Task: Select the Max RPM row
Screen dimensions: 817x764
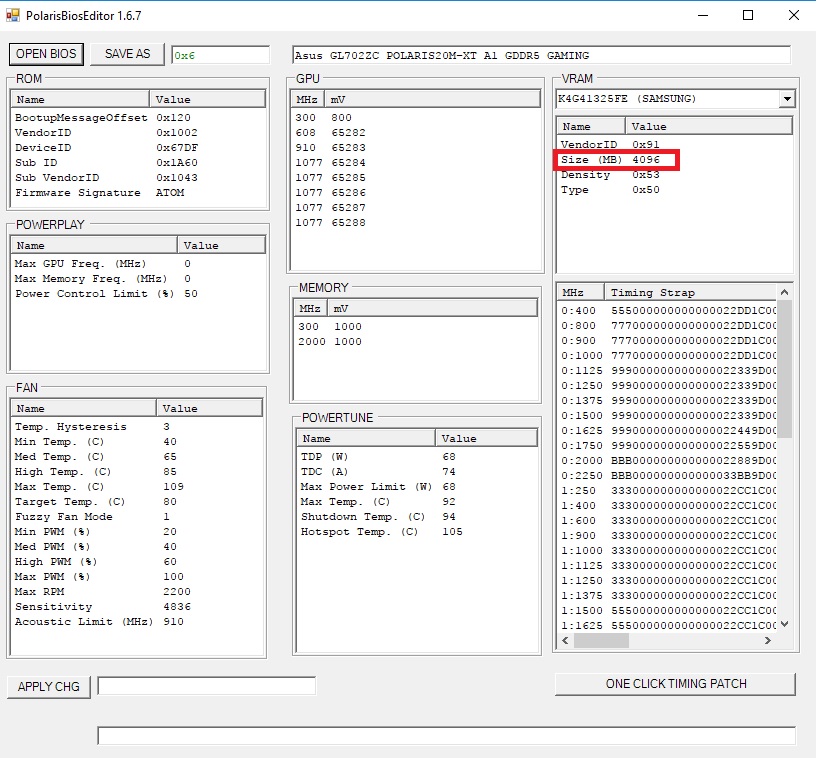Action: [137, 592]
